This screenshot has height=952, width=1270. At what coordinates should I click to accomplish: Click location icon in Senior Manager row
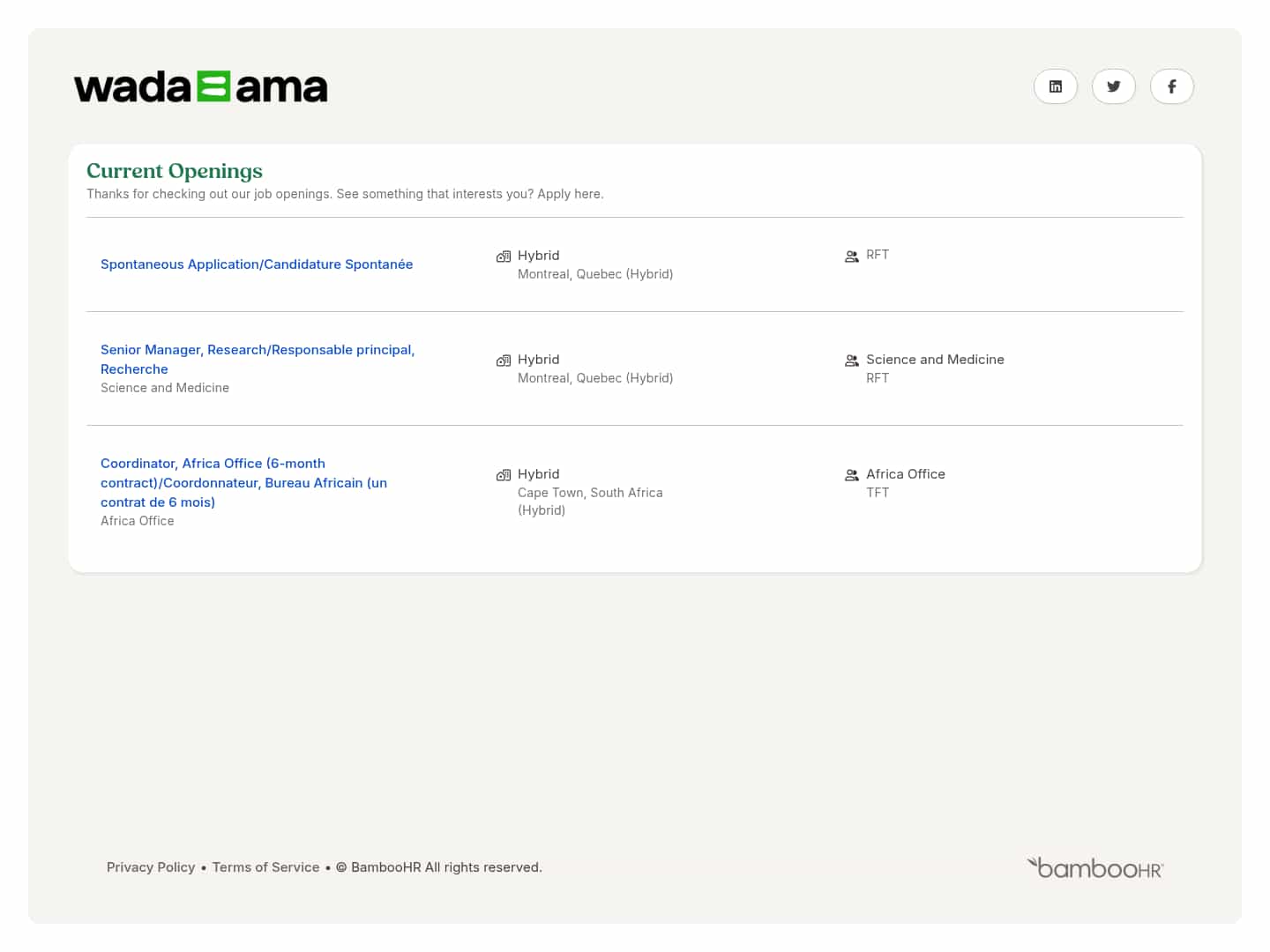click(x=504, y=361)
